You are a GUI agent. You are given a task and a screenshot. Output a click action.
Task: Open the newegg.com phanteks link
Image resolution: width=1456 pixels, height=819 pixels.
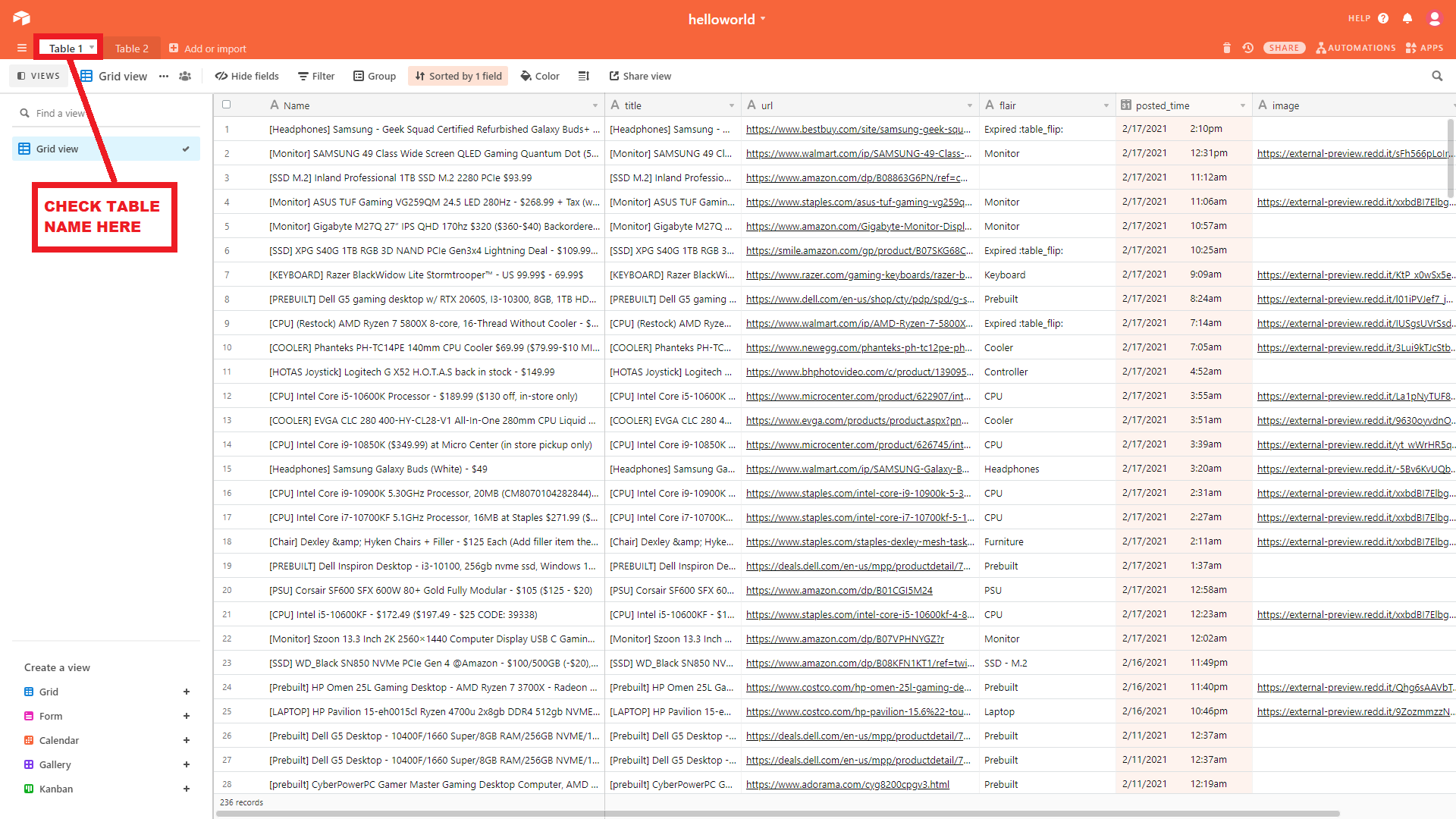(x=859, y=348)
